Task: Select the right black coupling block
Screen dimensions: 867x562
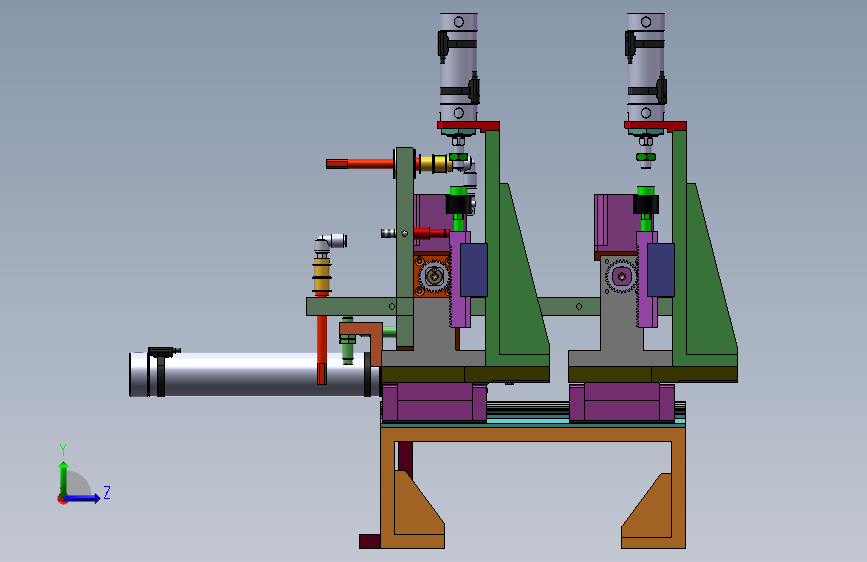Action: (x=646, y=205)
